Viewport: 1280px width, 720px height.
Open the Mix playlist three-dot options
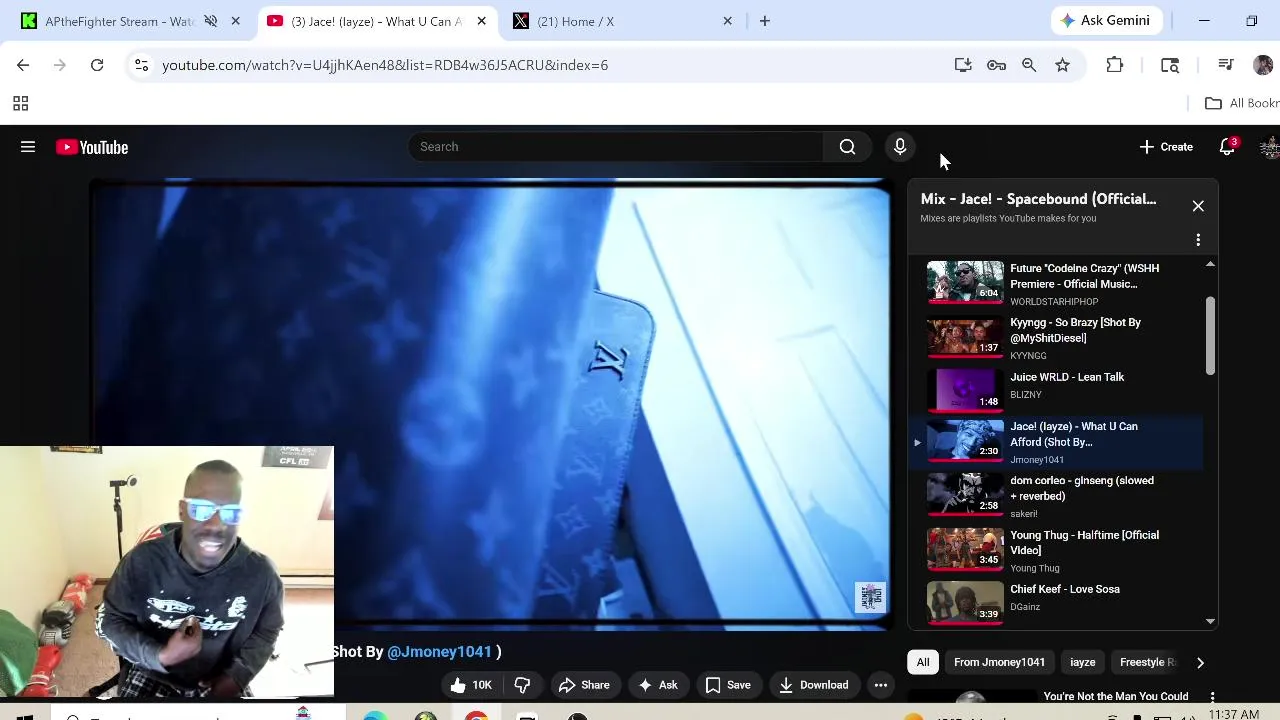[1198, 240]
